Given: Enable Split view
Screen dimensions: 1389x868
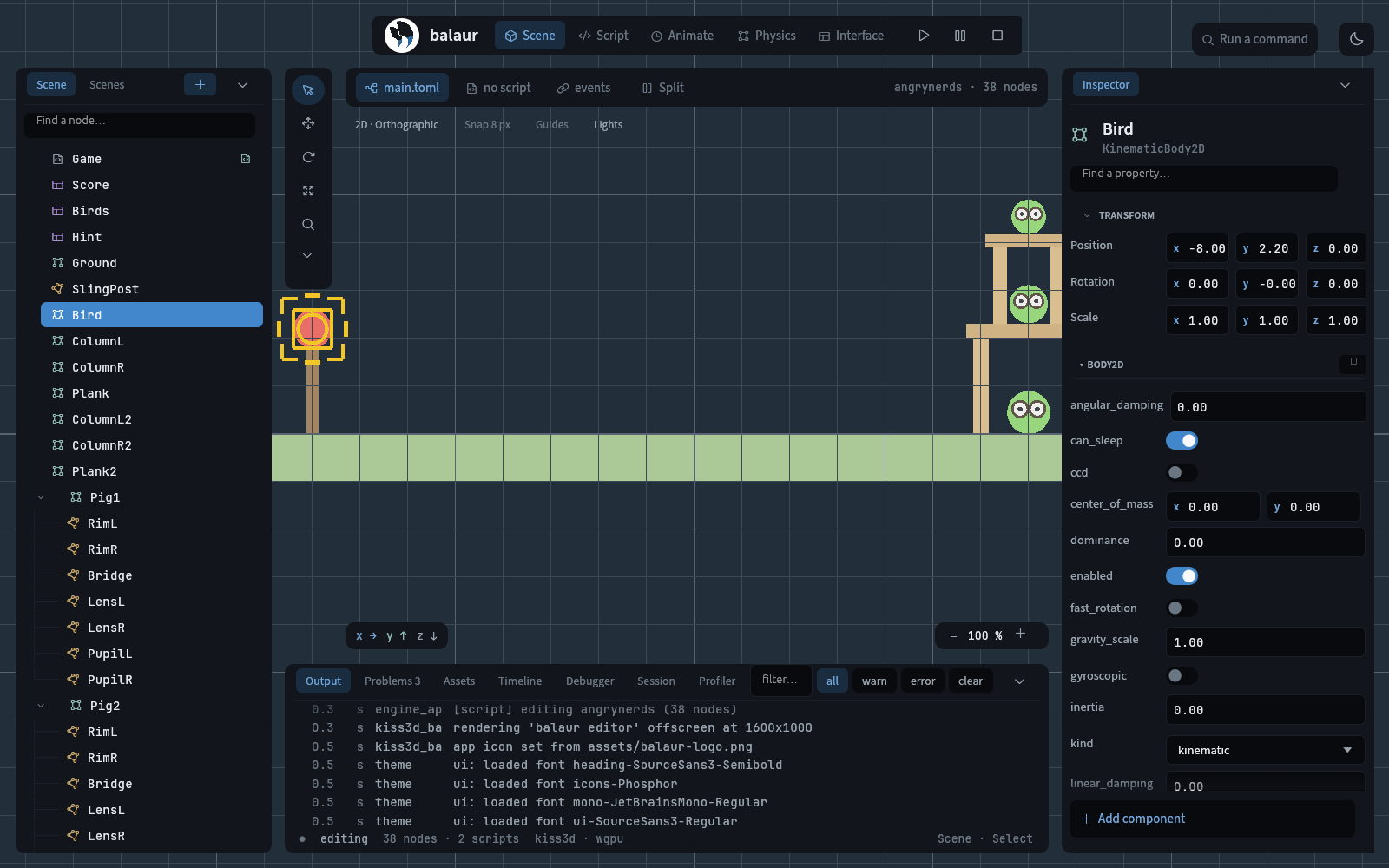Looking at the screenshot, I should (x=662, y=88).
